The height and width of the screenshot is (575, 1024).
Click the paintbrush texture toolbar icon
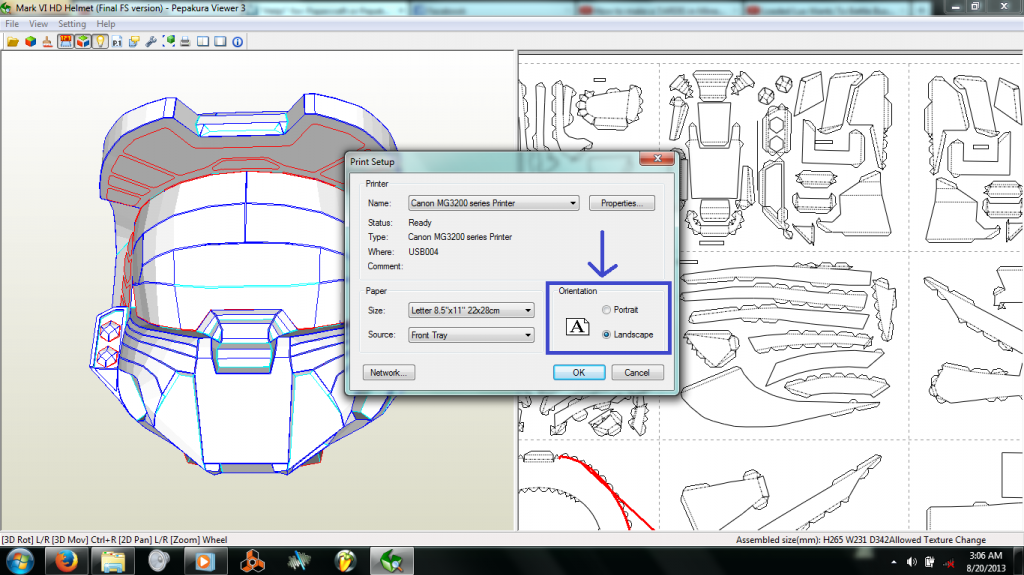click(x=47, y=42)
